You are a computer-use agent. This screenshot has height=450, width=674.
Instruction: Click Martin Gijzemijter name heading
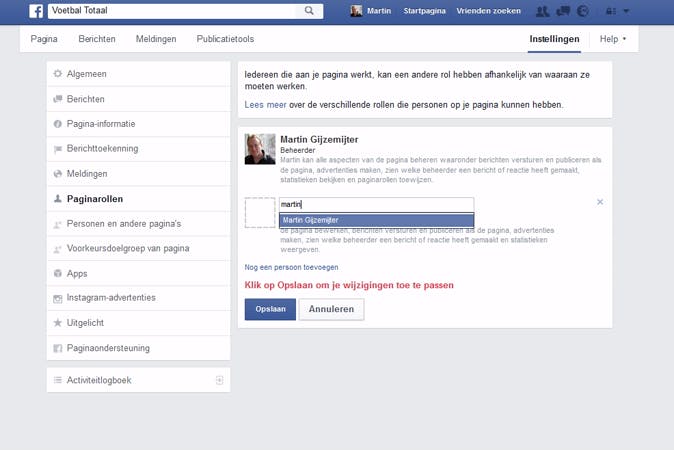point(319,139)
